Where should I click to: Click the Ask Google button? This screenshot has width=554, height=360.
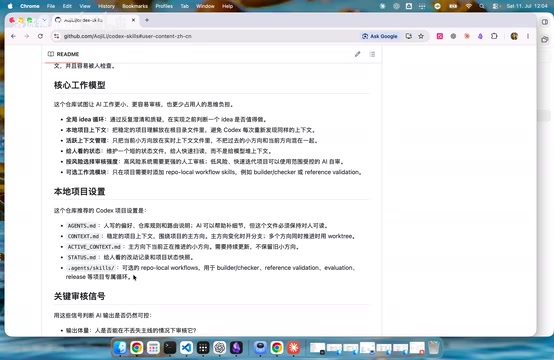pos(379,36)
